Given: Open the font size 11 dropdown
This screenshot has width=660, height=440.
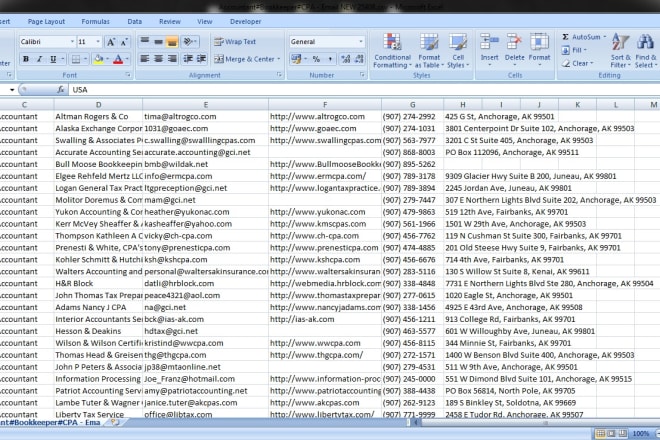Looking at the screenshot, I should pos(98,42).
